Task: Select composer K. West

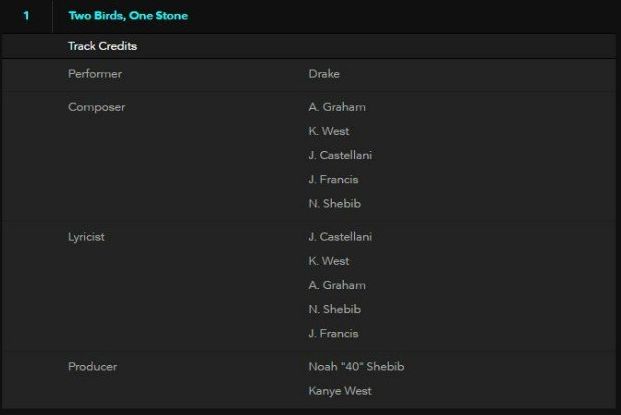Action: point(329,131)
